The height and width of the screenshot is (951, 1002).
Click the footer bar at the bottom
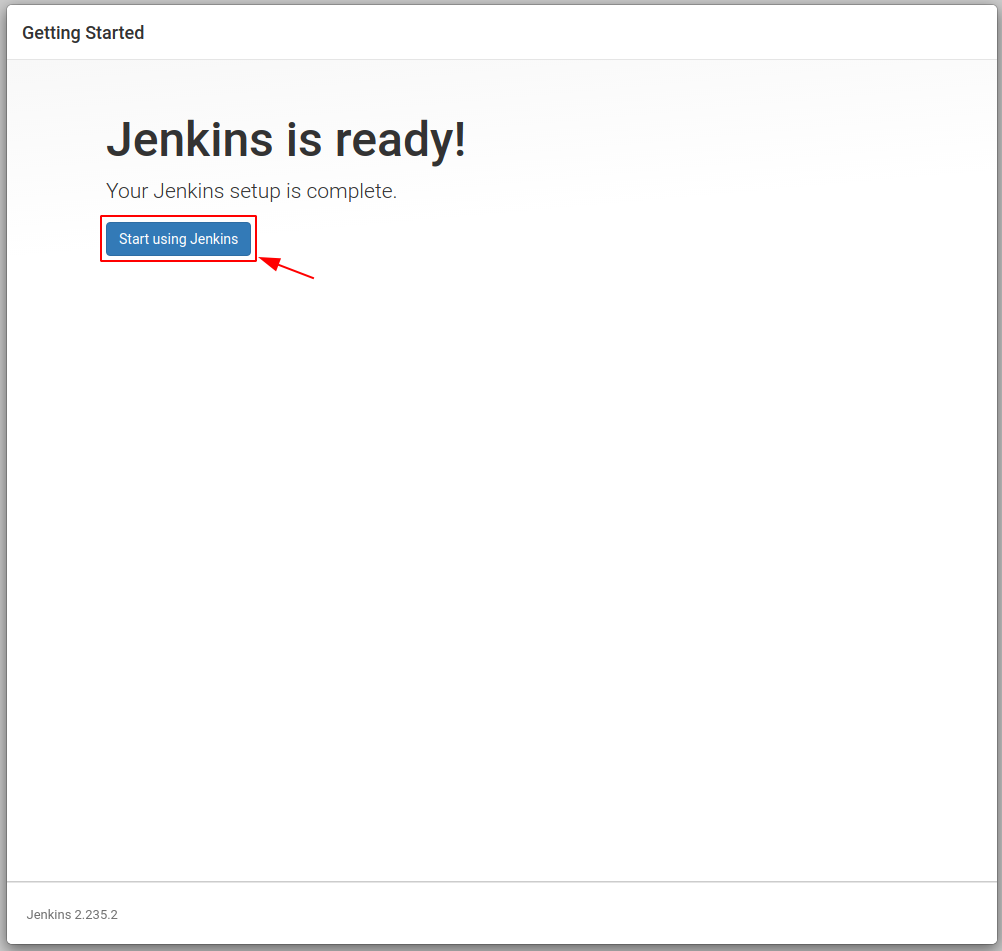(500, 914)
